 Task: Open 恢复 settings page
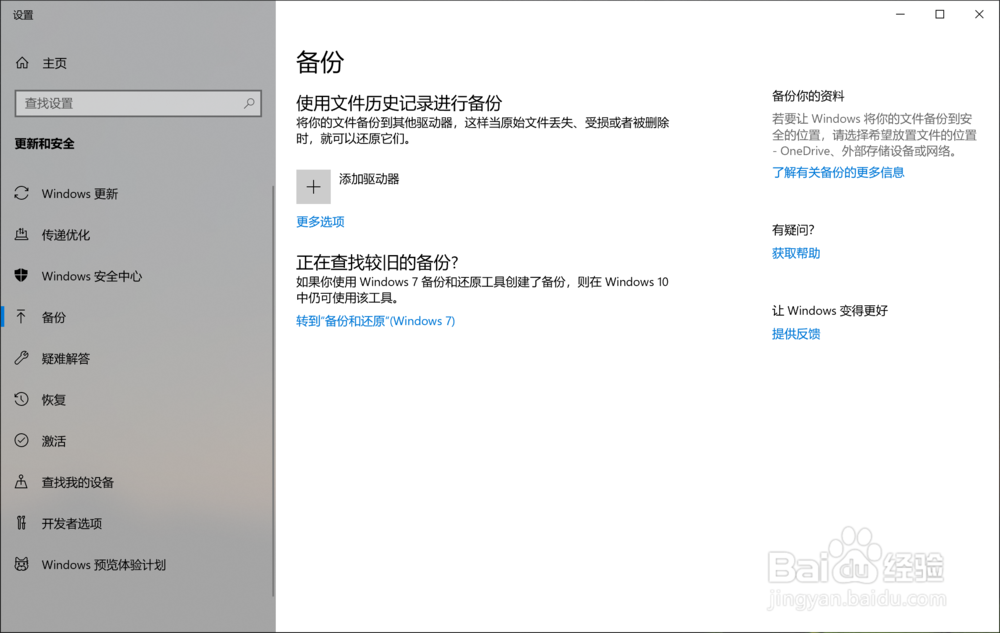click(x=54, y=400)
